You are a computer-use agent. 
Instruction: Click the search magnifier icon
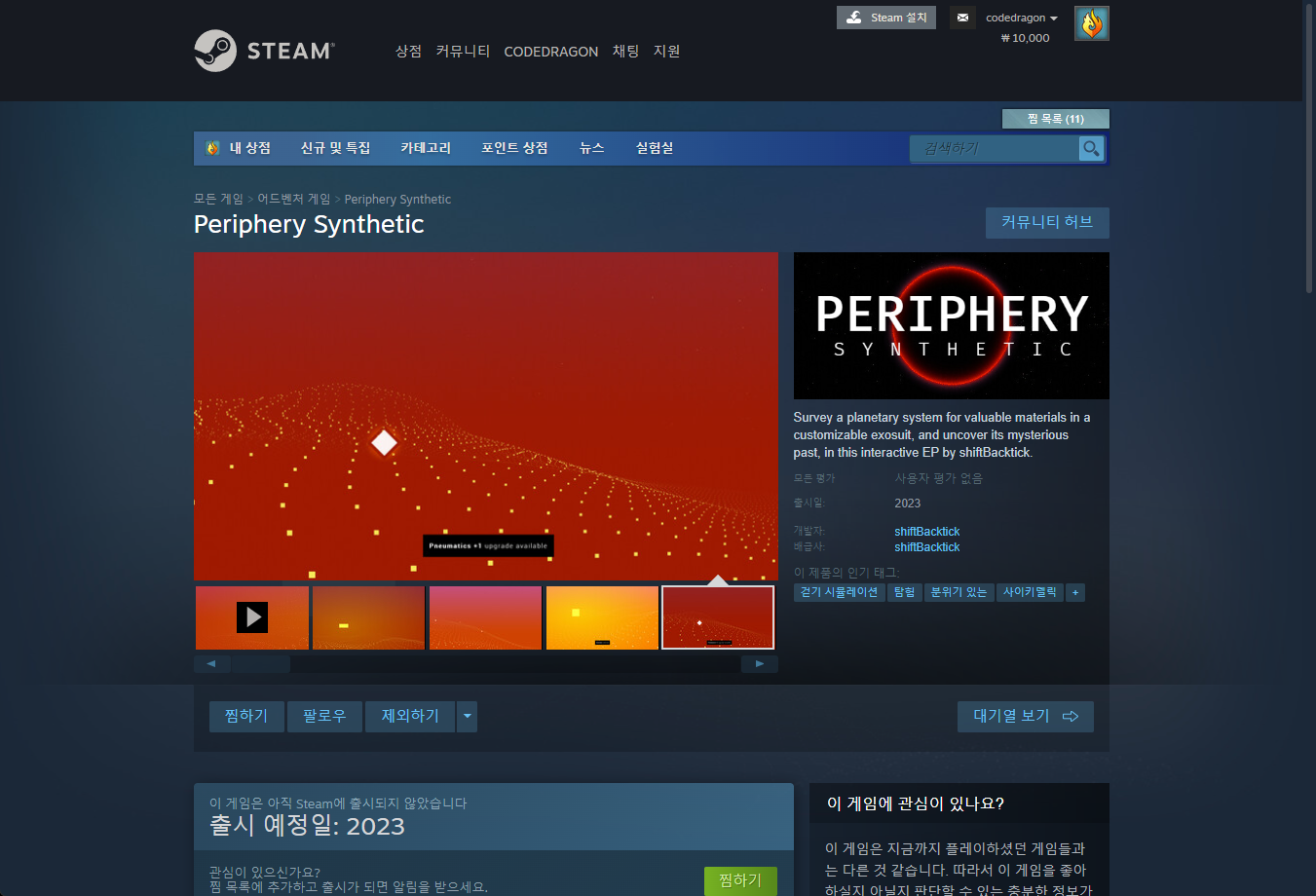[x=1091, y=148]
